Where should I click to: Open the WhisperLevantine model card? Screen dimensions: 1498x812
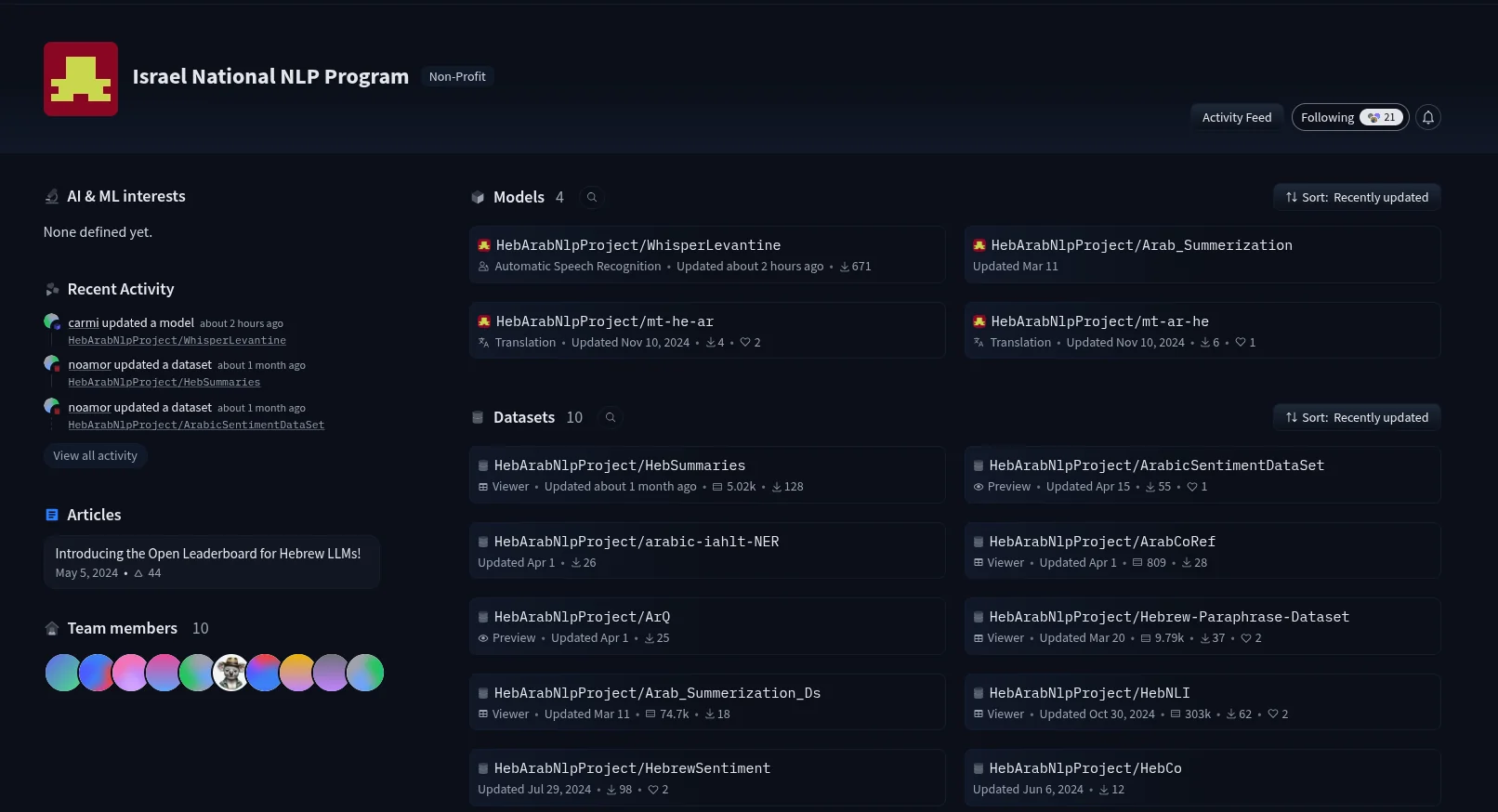707,255
